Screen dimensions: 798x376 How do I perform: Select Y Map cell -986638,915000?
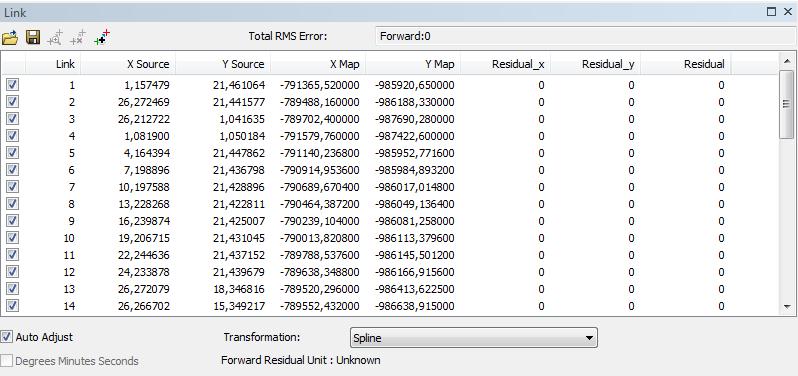point(414,306)
